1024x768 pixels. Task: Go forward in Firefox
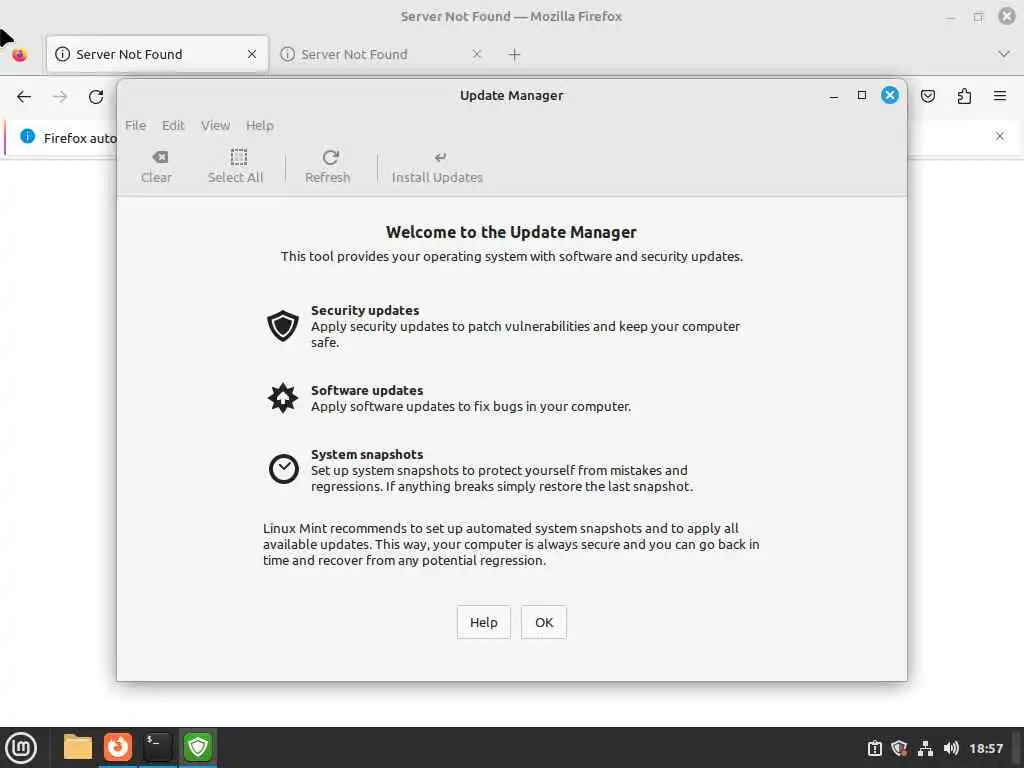point(60,97)
